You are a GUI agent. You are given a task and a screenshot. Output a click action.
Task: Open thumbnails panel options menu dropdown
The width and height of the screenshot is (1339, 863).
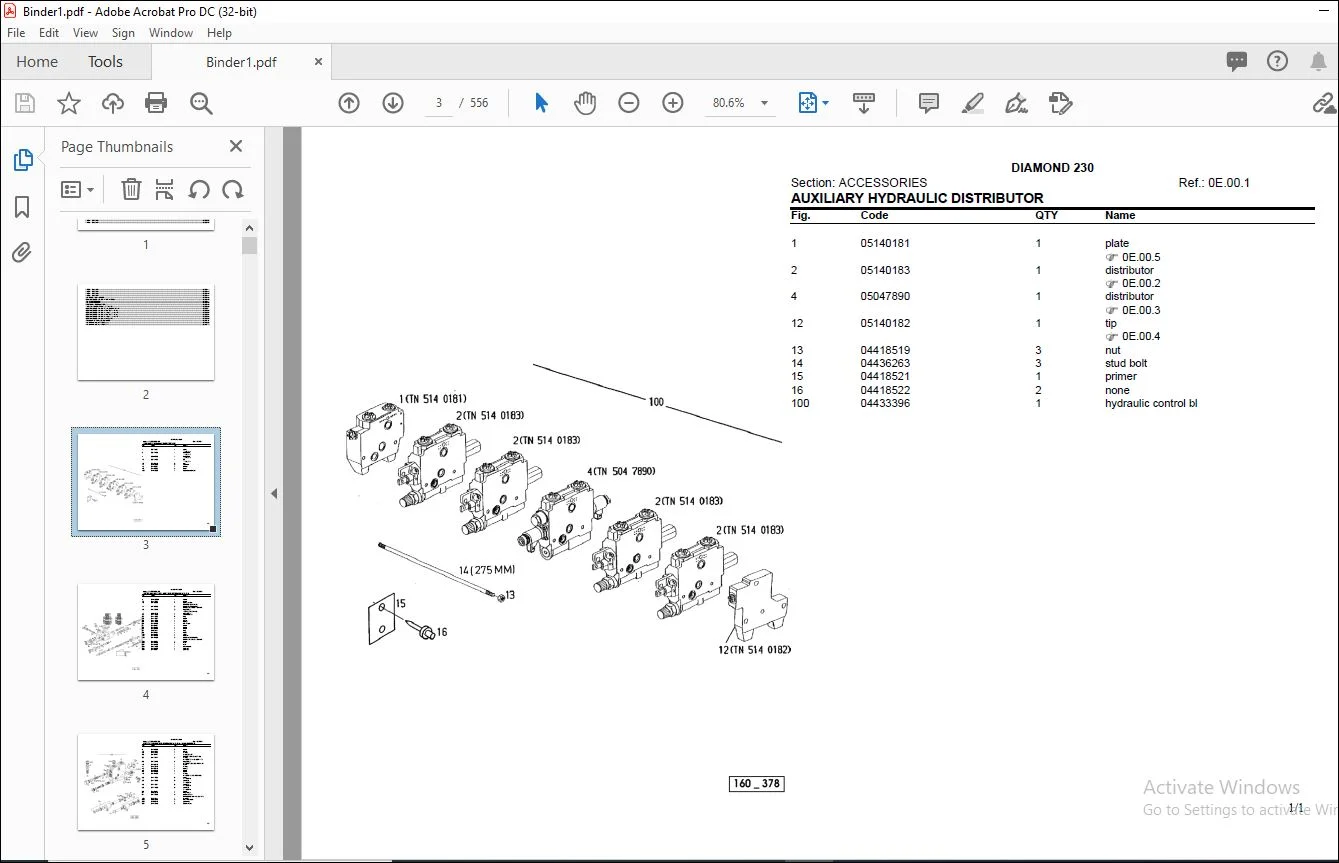77,189
